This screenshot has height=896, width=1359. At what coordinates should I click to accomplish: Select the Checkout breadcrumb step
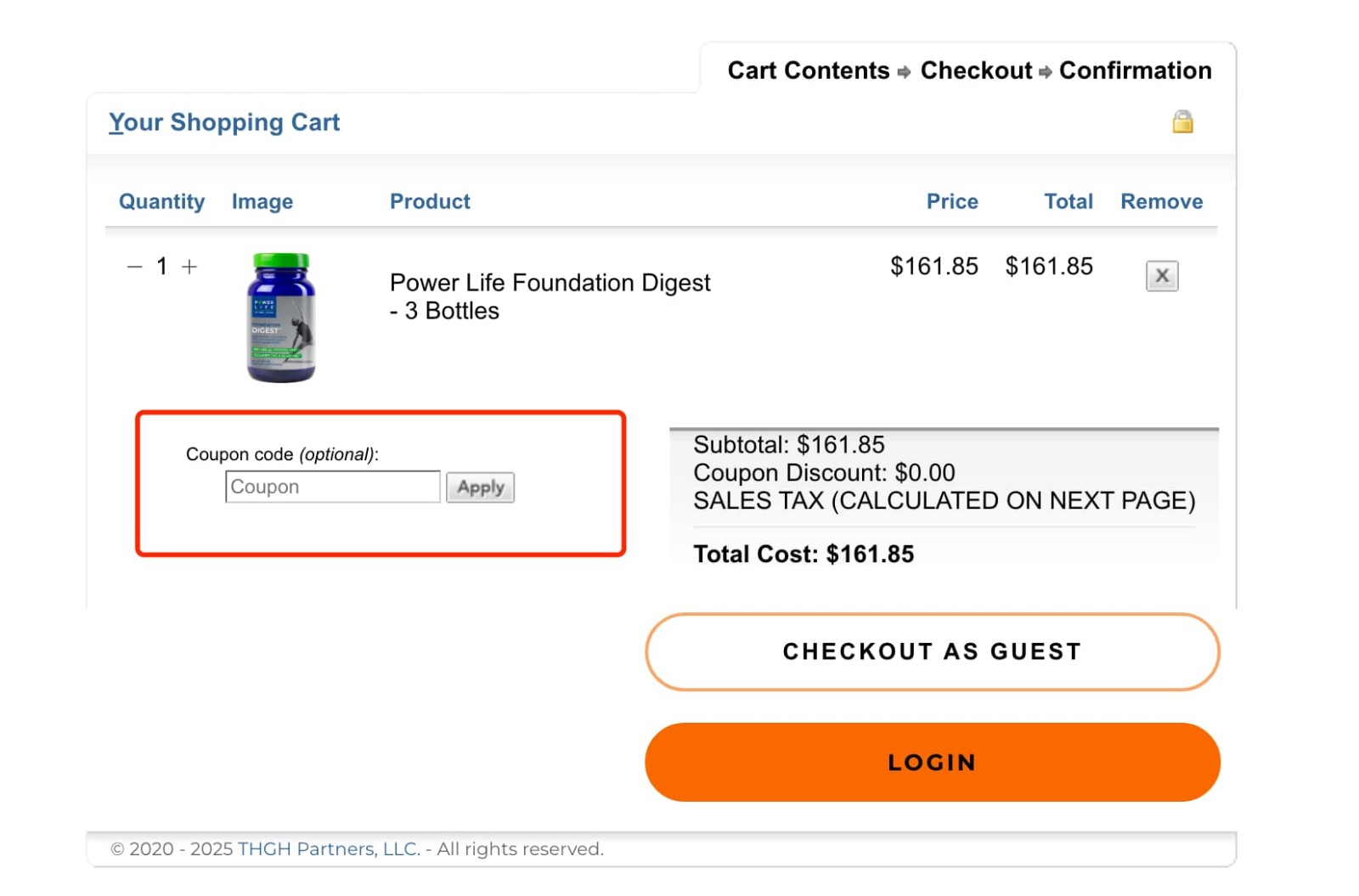(974, 71)
